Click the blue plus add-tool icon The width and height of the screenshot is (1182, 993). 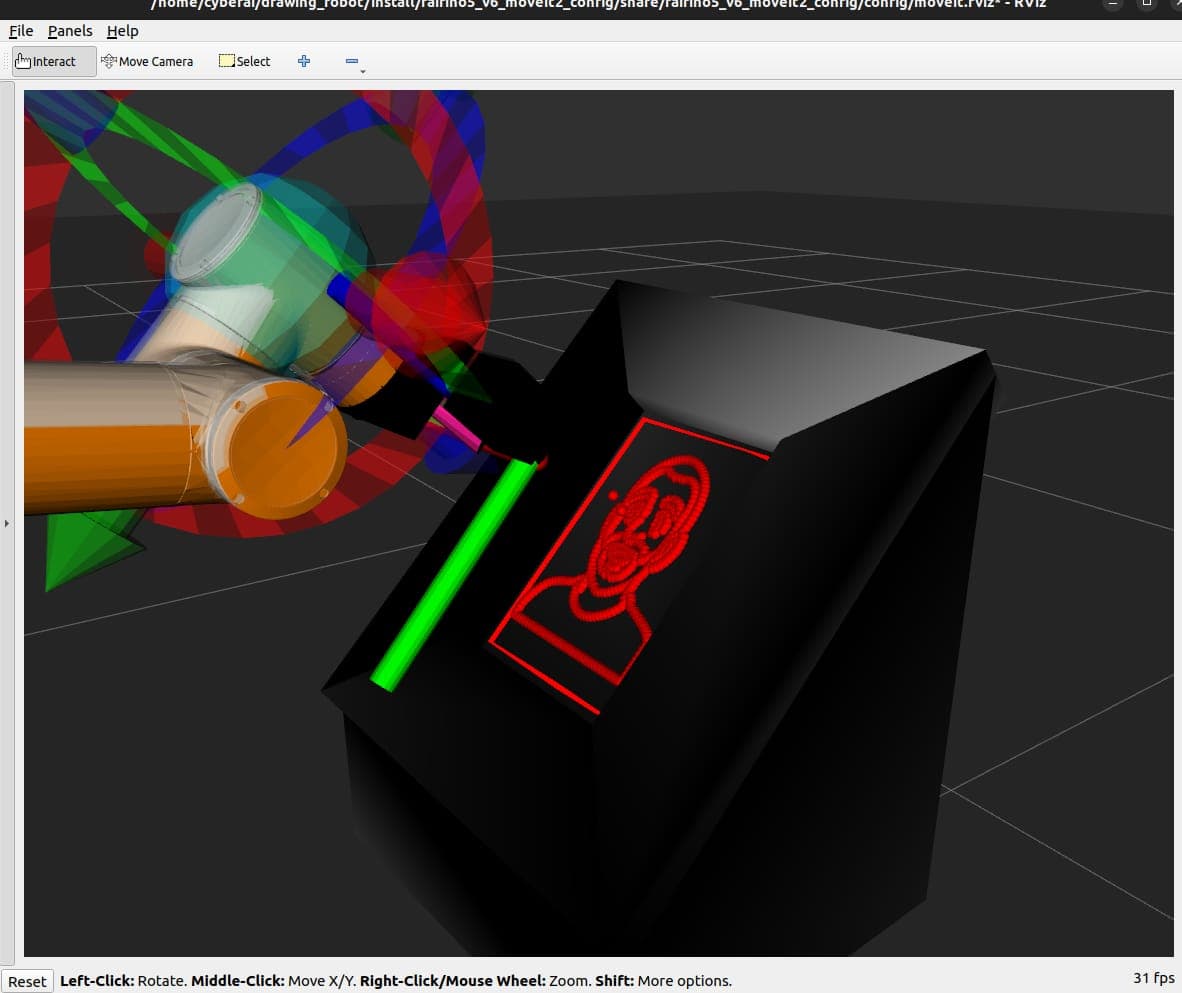tap(304, 61)
